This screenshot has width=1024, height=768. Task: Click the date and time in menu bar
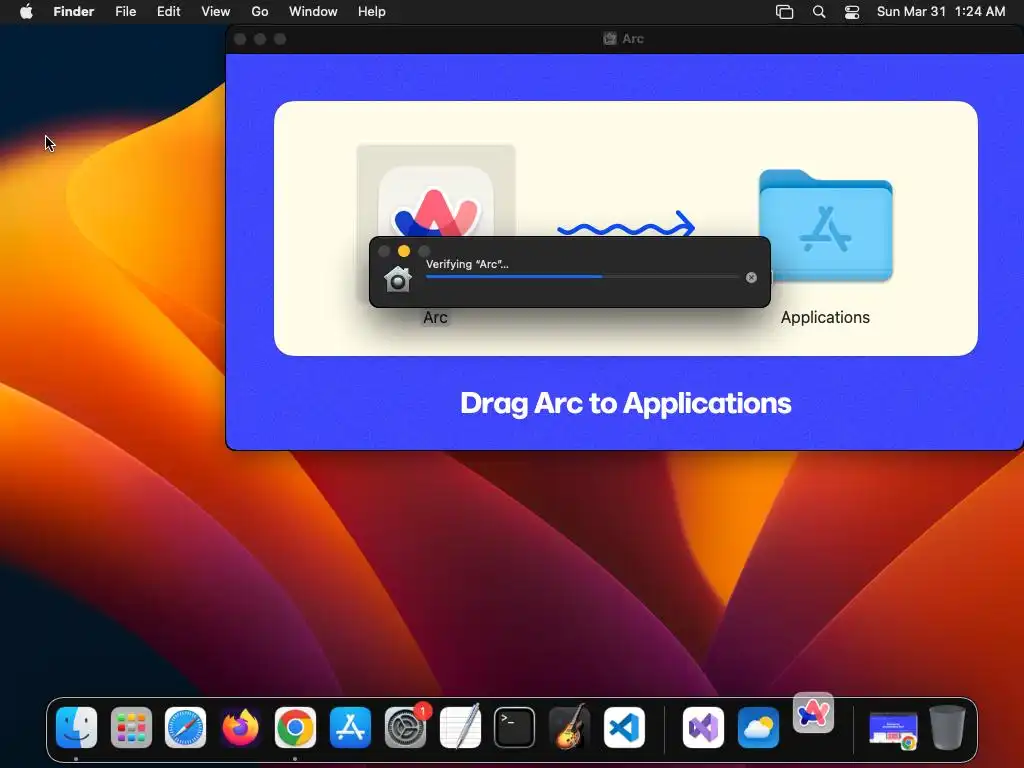(x=941, y=12)
